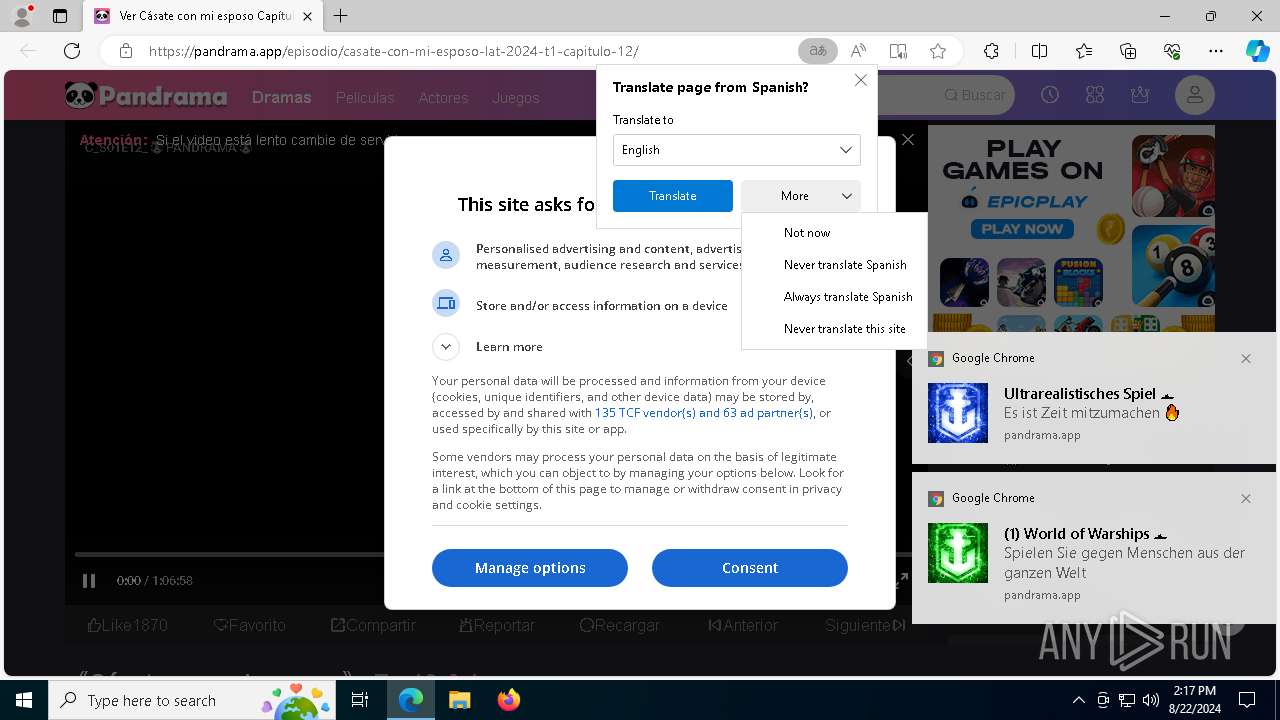Close the translate popup
Image resolution: width=1280 pixels, height=720 pixels.
click(860, 80)
